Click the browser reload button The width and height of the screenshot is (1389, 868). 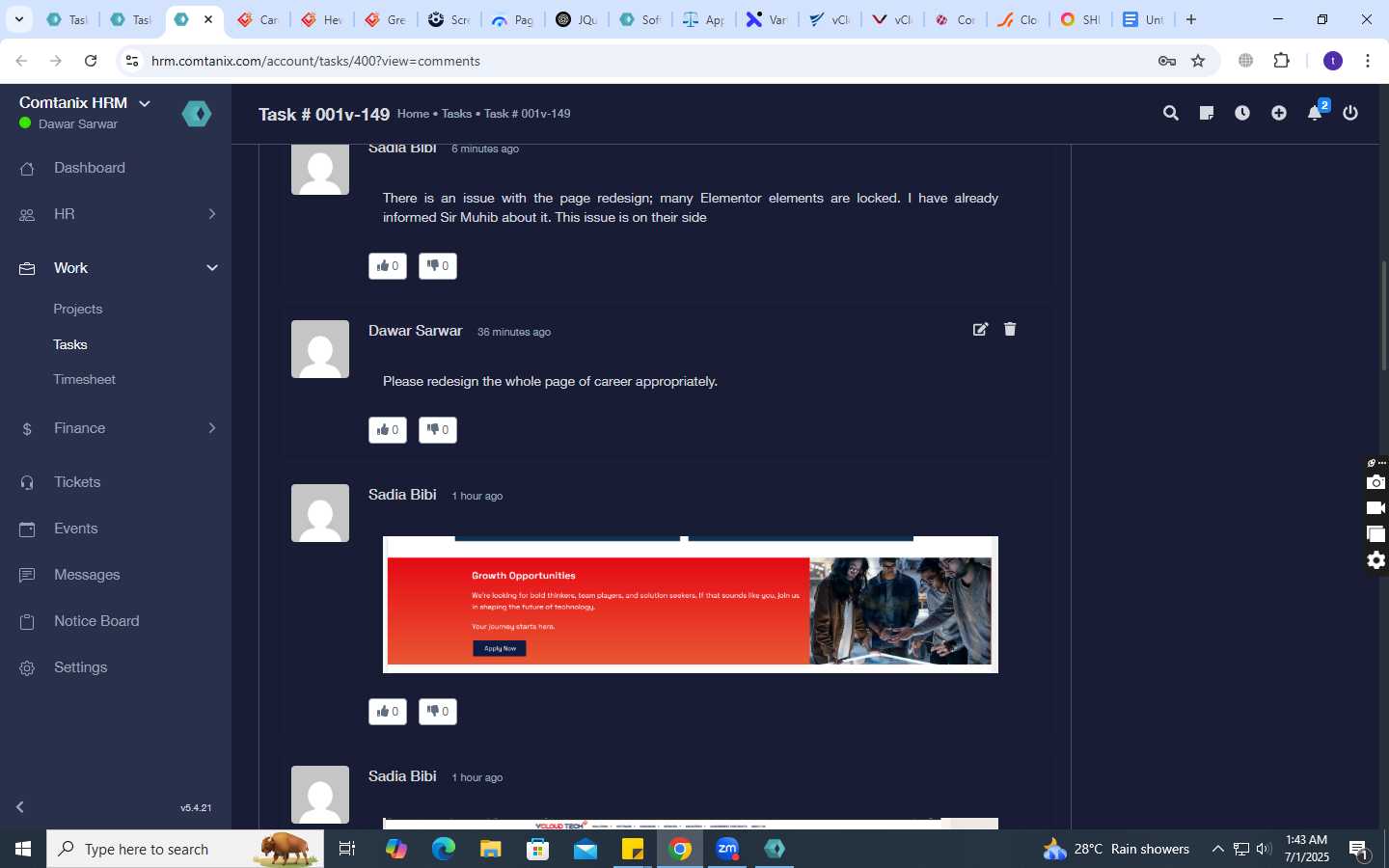click(x=91, y=61)
